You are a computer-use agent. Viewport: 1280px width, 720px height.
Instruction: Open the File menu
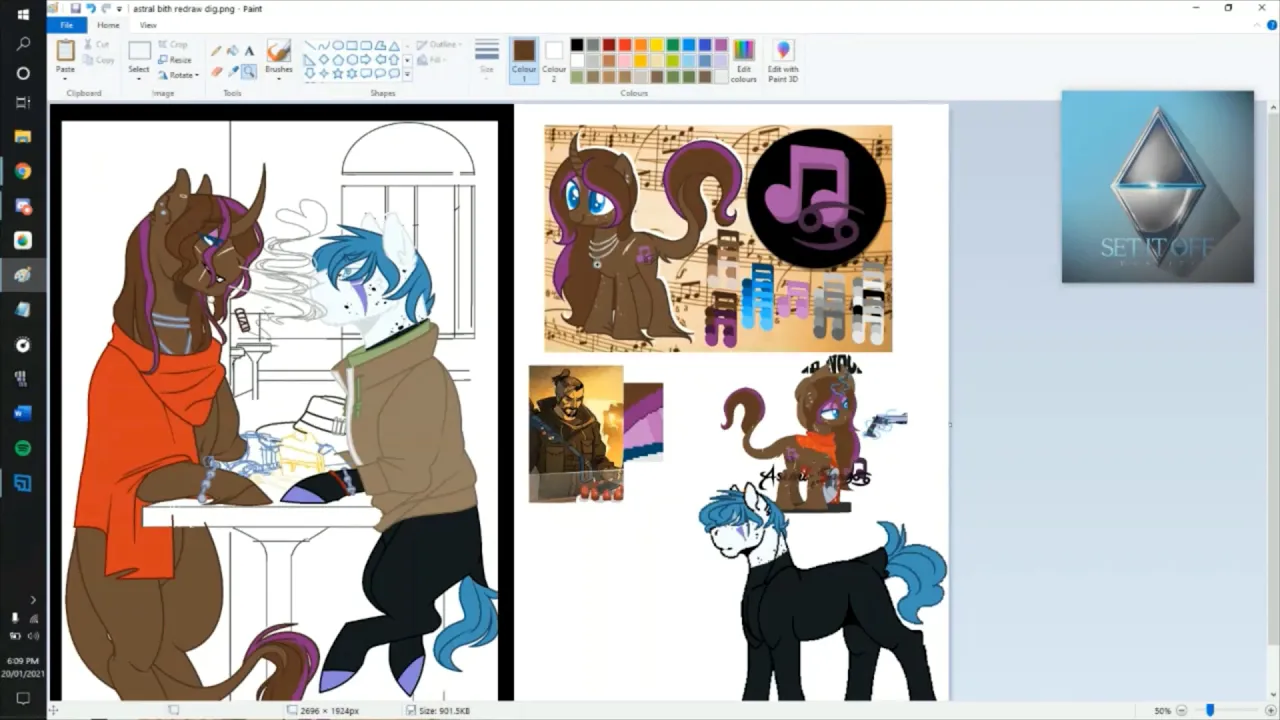pyautogui.click(x=66, y=25)
